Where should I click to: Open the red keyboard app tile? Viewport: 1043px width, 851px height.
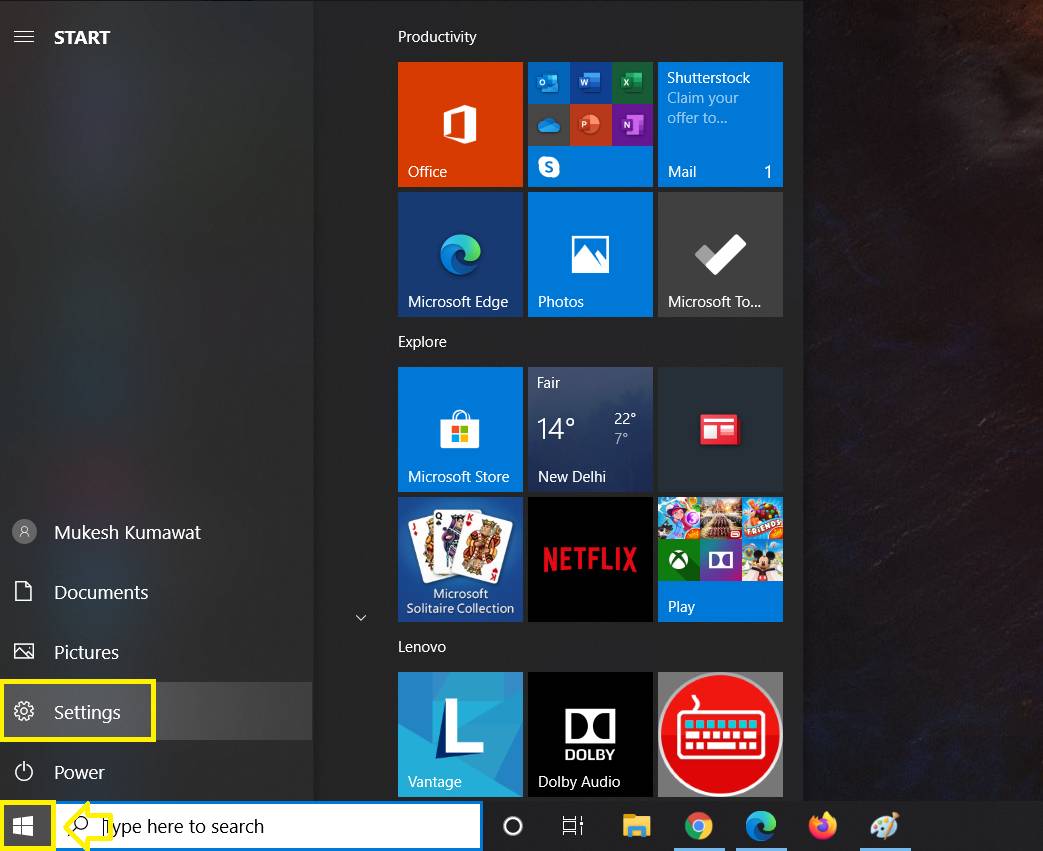pyautogui.click(x=720, y=734)
